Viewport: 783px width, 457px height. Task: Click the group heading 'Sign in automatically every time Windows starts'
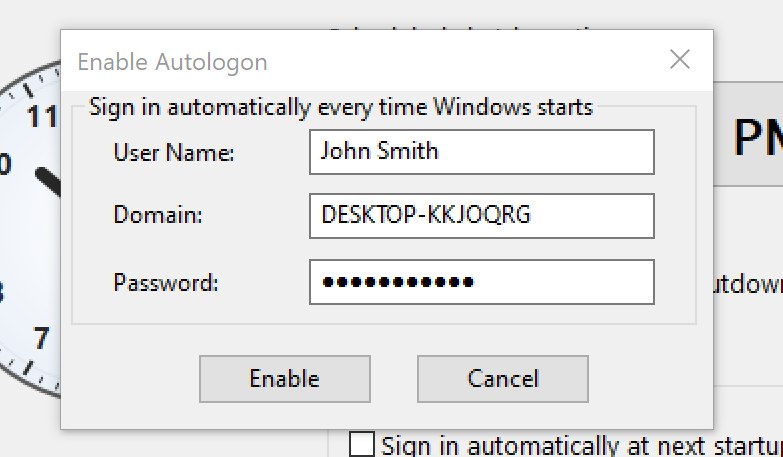click(x=341, y=107)
